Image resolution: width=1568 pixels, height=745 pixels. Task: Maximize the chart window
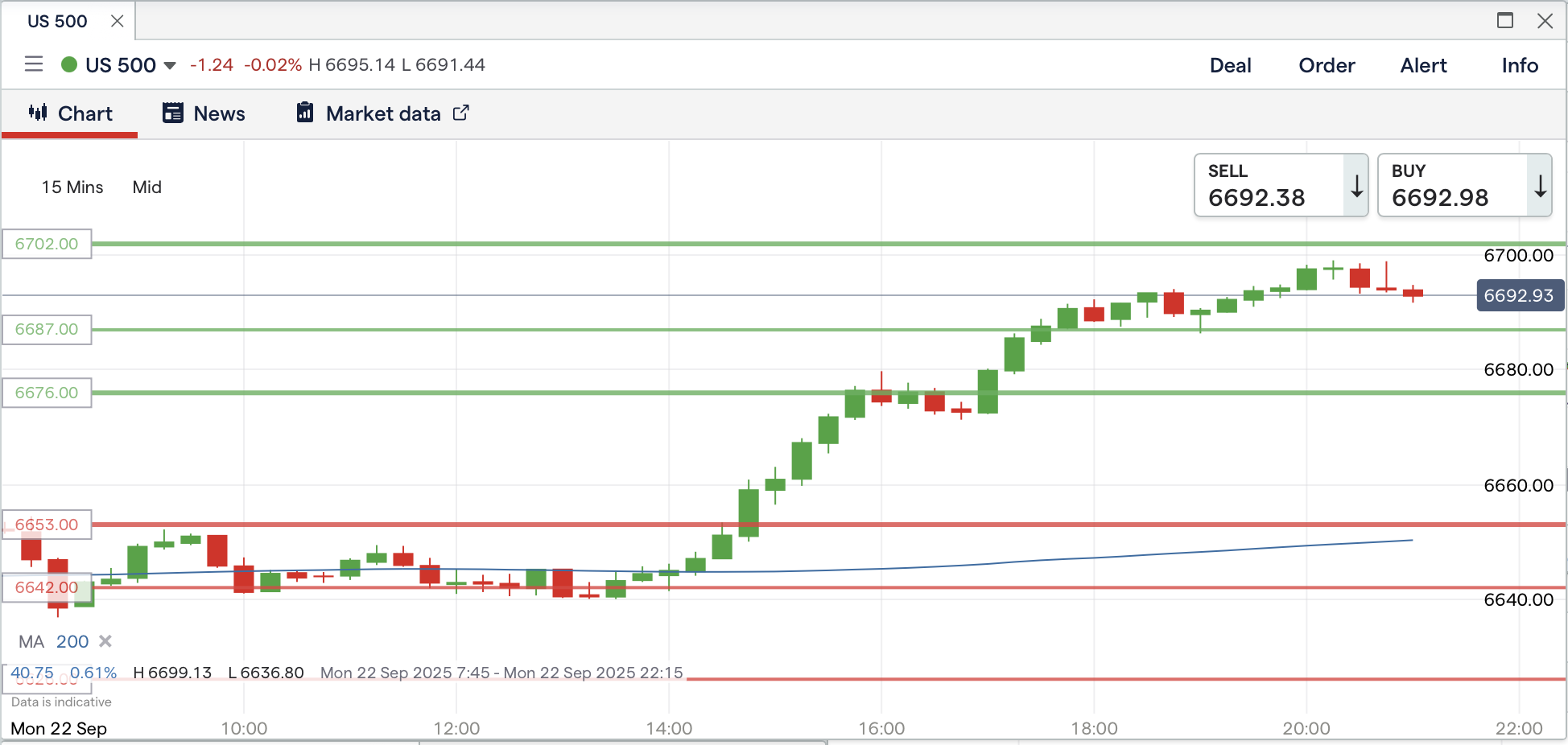click(x=1505, y=21)
